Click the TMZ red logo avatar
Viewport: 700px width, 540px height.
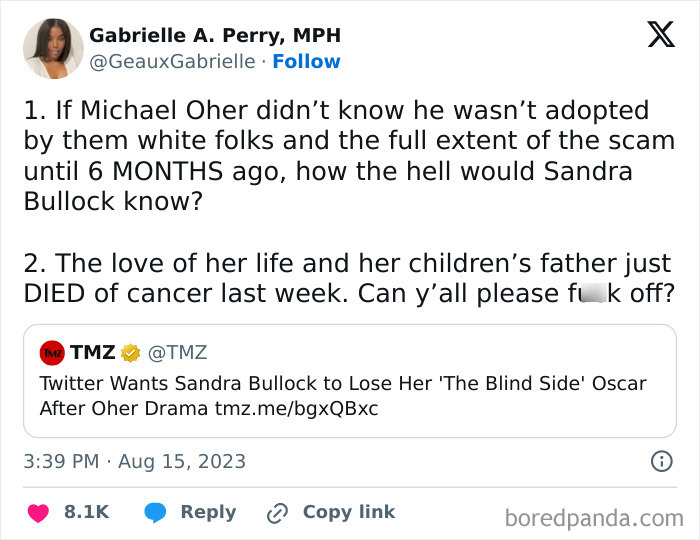tap(52, 352)
